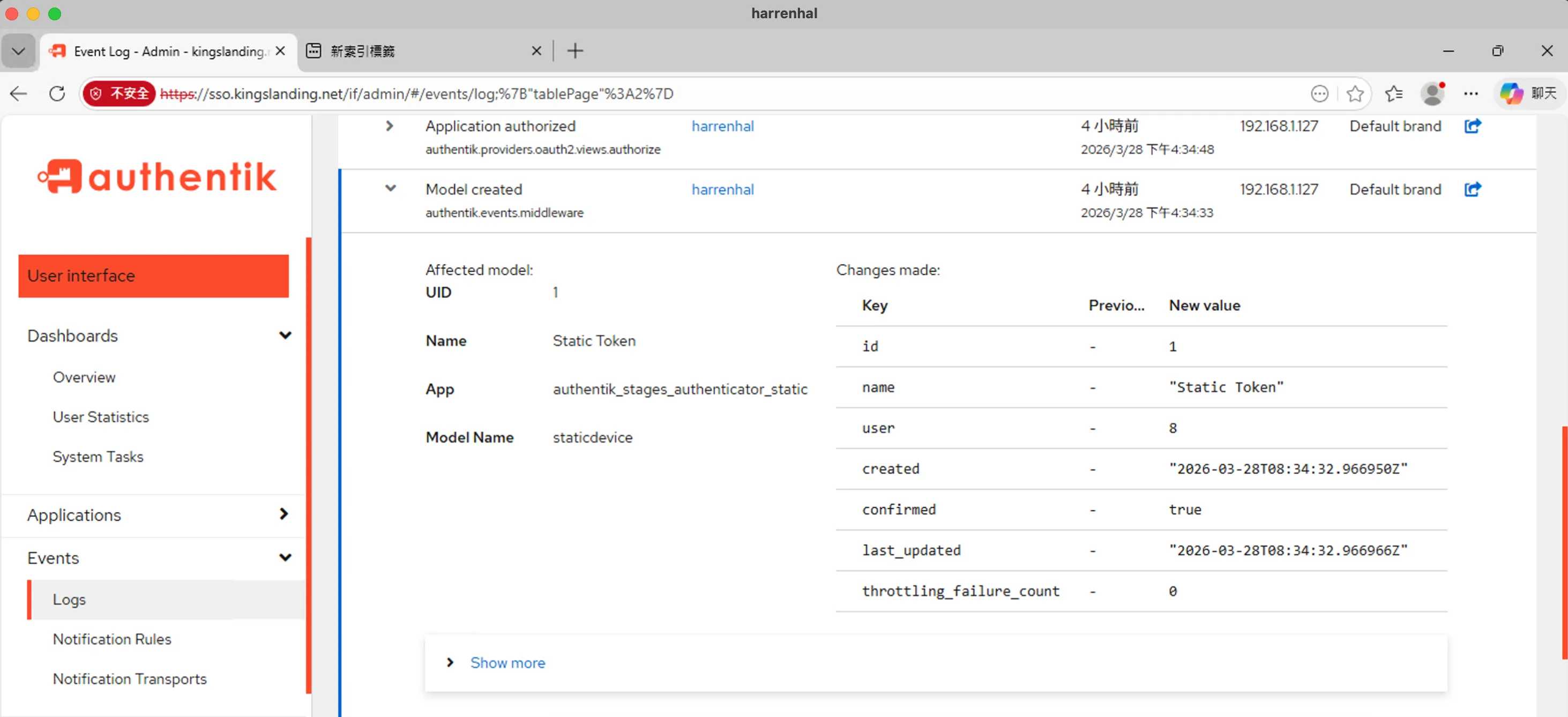Click the throttling_failure_count key cell
The height and width of the screenshot is (717, 1568).
coord(960,591)
